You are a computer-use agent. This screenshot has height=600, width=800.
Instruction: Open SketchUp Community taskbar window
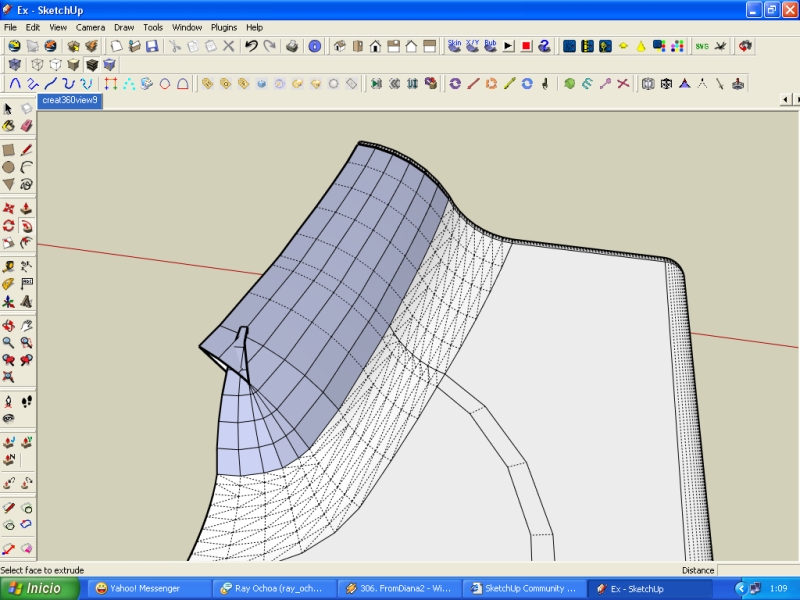point(522,589)
